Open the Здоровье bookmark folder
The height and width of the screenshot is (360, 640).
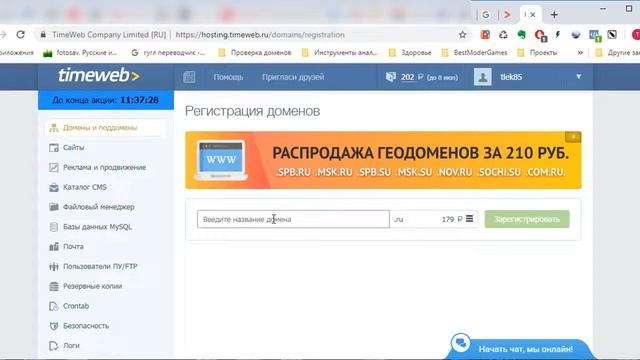pos(410,53)
